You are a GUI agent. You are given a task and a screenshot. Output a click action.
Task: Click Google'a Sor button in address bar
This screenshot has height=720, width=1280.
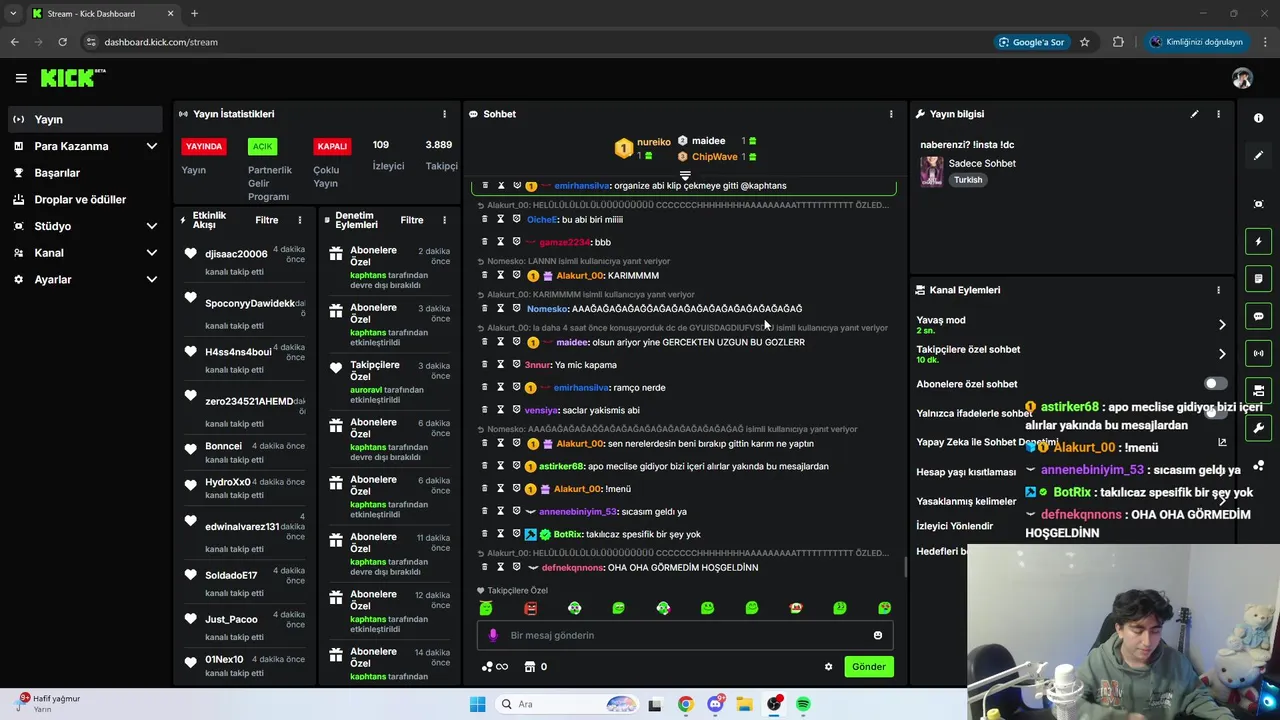pyautogui.click(x=1031, y=42)
